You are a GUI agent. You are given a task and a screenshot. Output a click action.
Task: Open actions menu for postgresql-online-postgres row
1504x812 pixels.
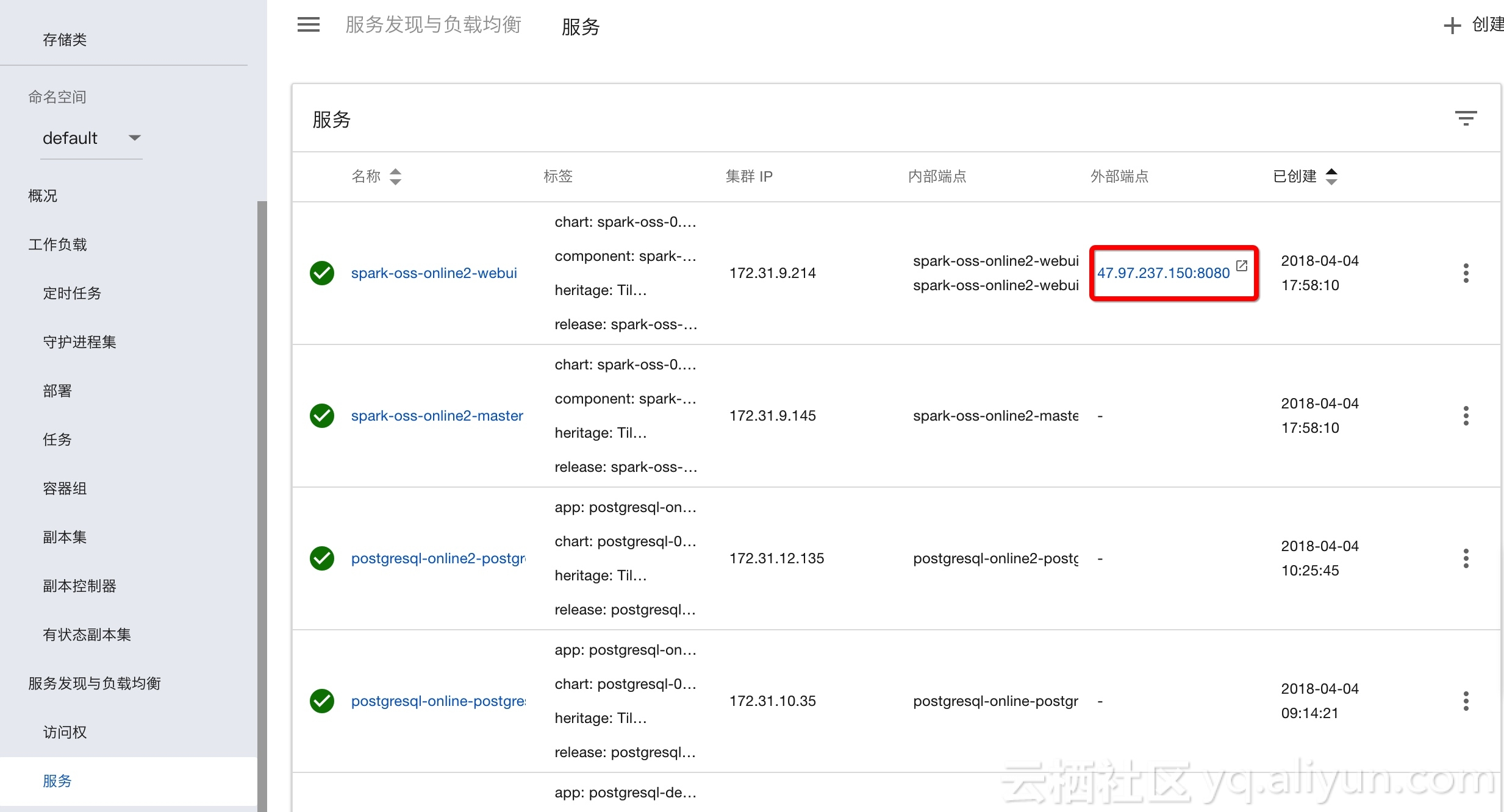(x=1466, y=701)
